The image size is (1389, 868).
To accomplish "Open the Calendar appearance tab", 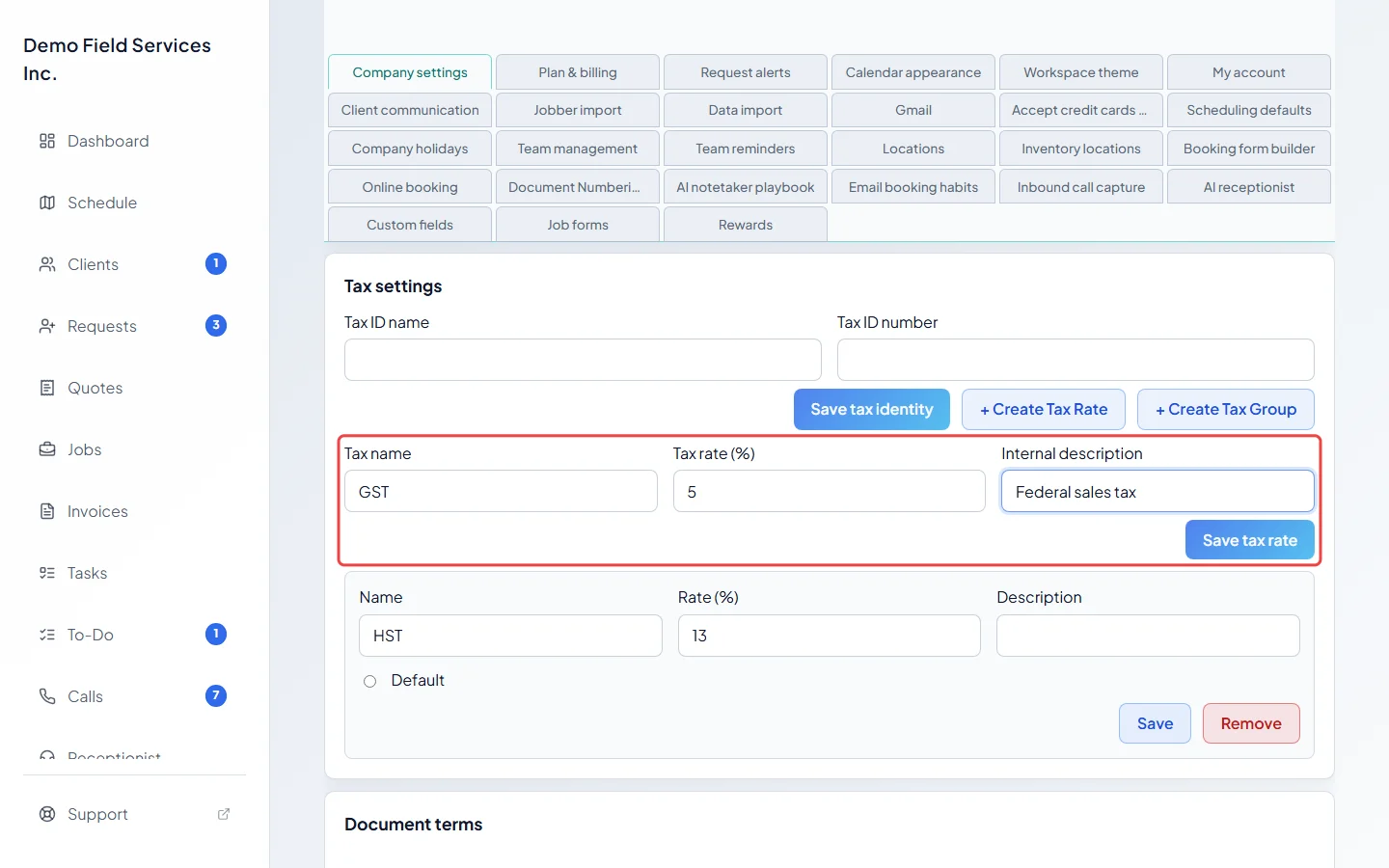I will [x=913, y=72].
